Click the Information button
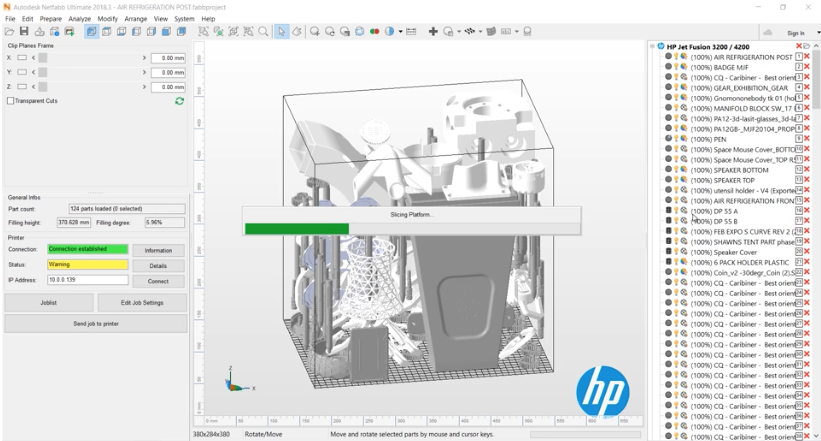Image resolution: width=821 pixels, height=441 pixels. tap(158, 250)
